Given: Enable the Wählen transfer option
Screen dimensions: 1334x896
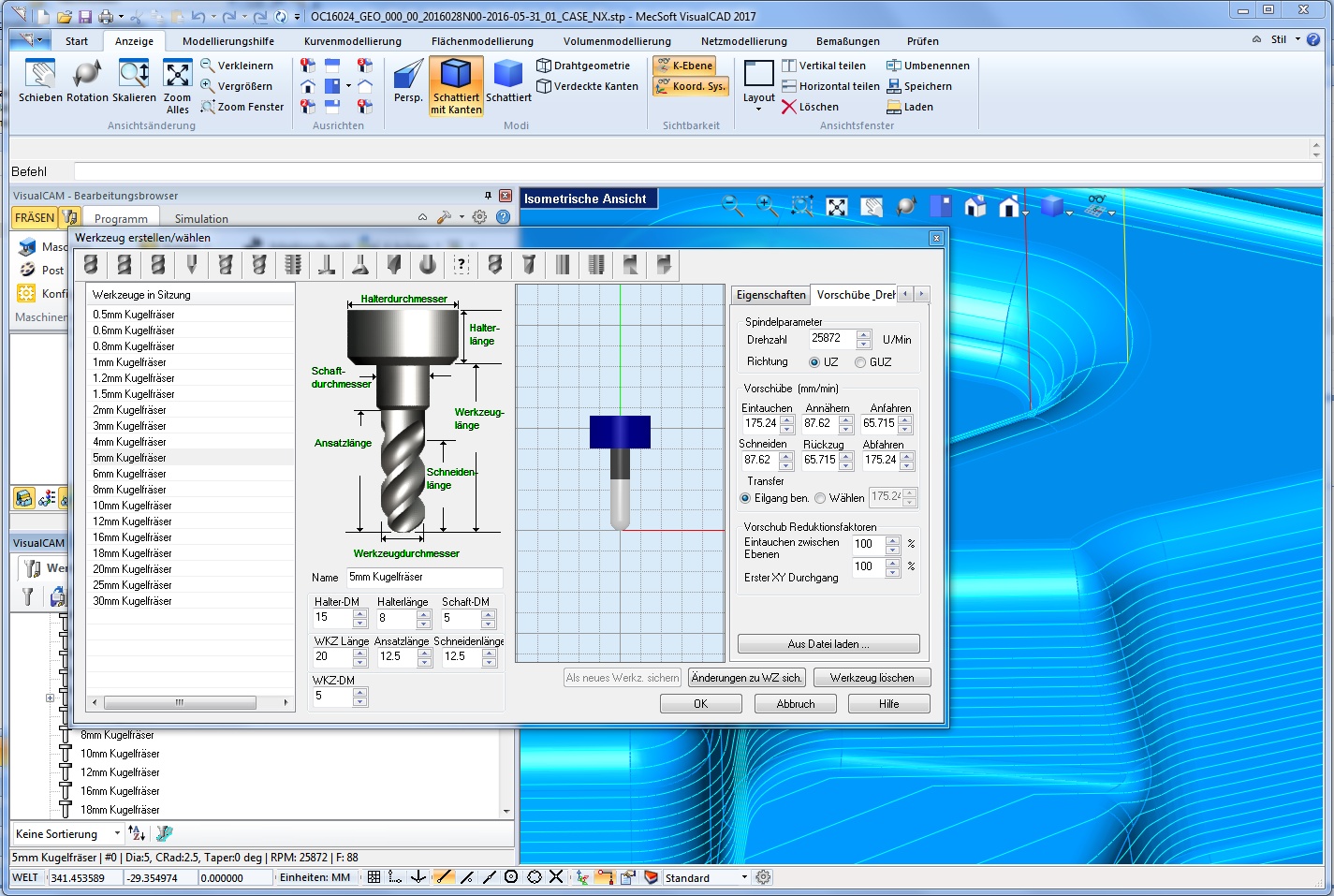Looking at the screenshot, I should 819,498.
